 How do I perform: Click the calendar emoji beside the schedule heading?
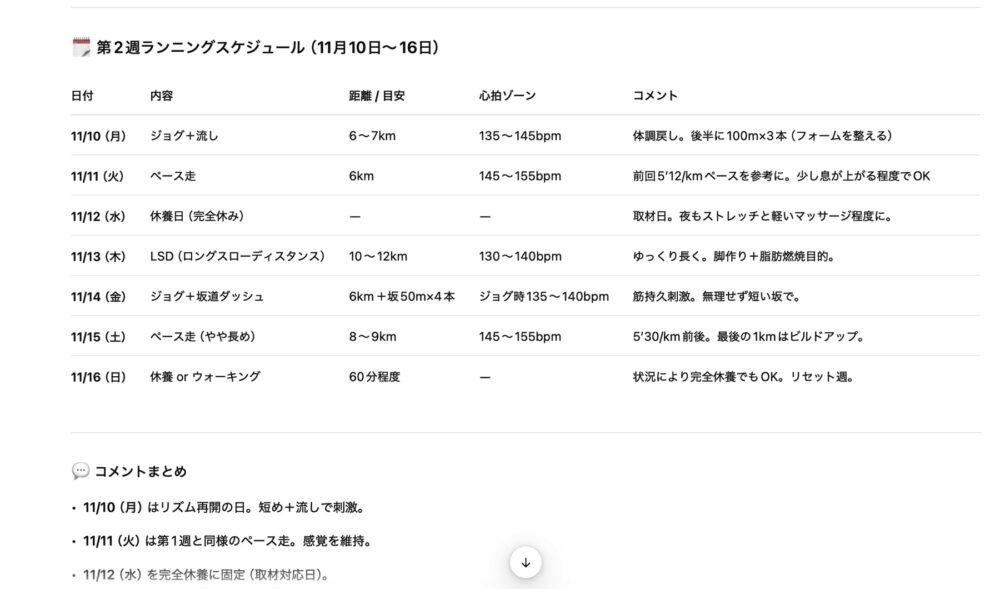[x=82, y=47]
